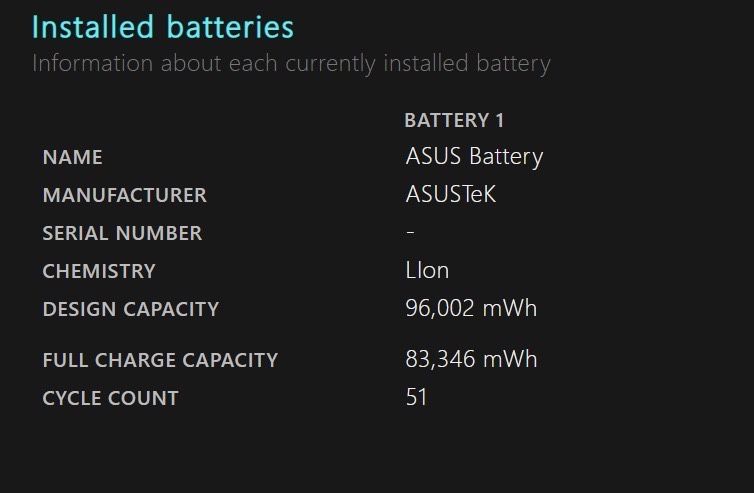Select the LIon chemistry value
The height and width of the screenshot is (493, 754).
pos(427,270)
